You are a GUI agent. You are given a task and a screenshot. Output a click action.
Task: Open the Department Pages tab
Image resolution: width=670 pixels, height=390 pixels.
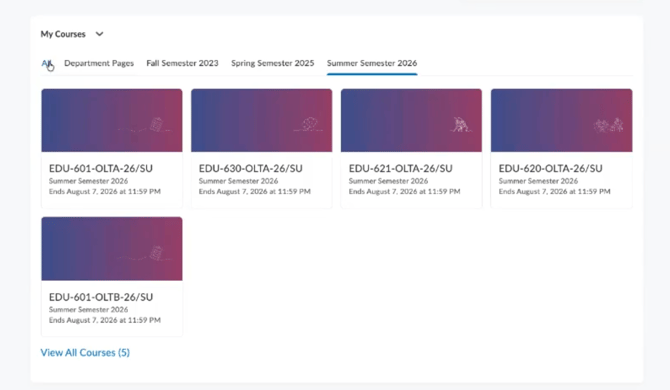coord(99,63)
